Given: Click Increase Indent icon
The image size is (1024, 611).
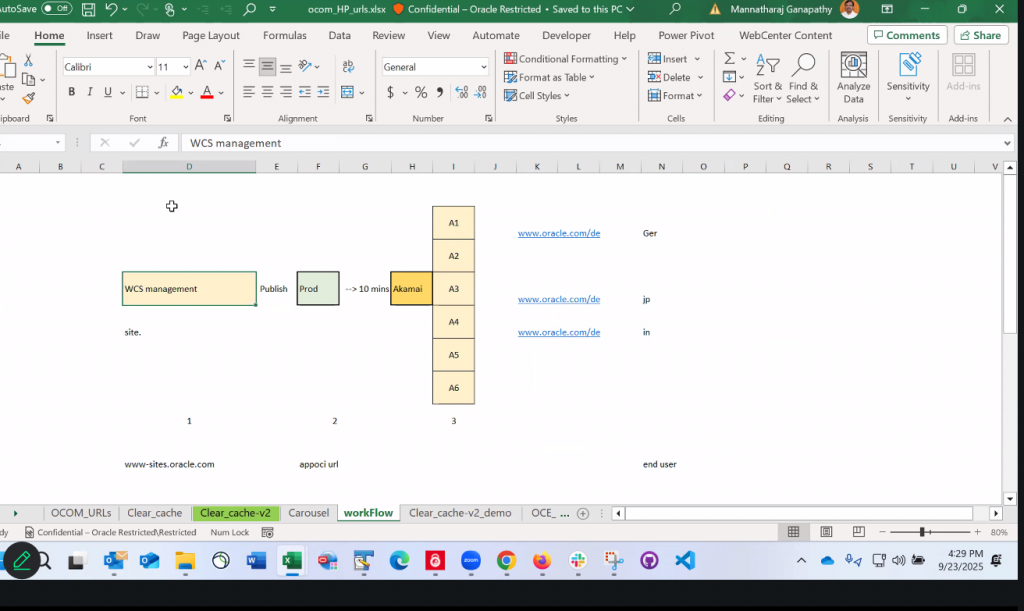Looking at the screenshot, I should pyautogui.click(x=323, y=92).
